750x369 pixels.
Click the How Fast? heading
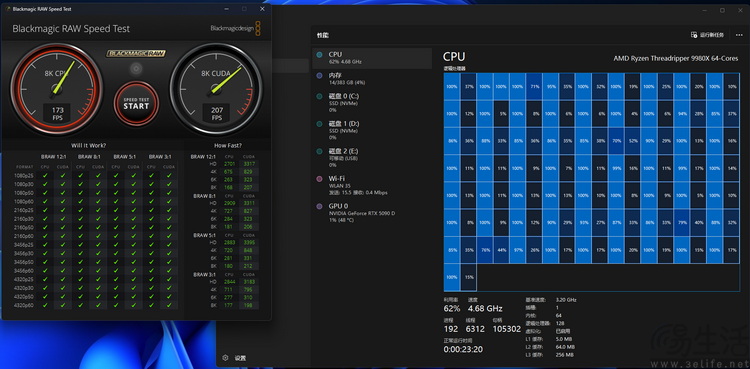[x=228, y=145]
